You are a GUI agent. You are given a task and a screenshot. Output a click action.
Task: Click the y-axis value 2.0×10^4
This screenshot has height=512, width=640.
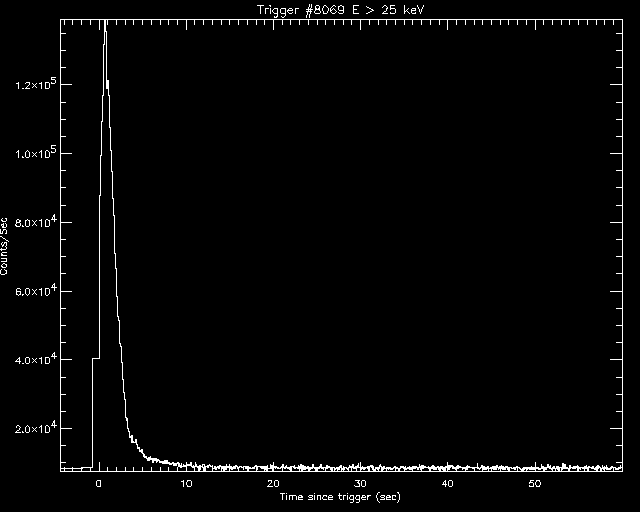pos(36,428)
